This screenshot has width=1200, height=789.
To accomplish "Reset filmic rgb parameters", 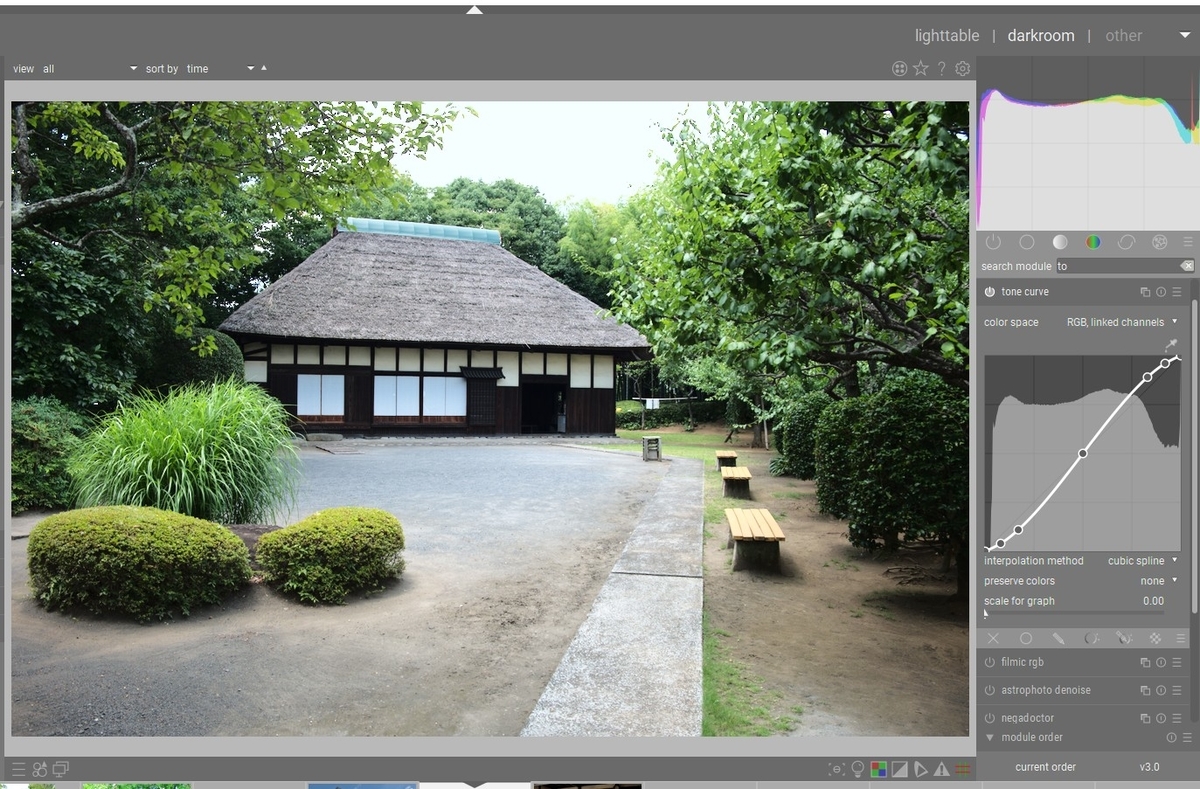I will point(1161,662).
